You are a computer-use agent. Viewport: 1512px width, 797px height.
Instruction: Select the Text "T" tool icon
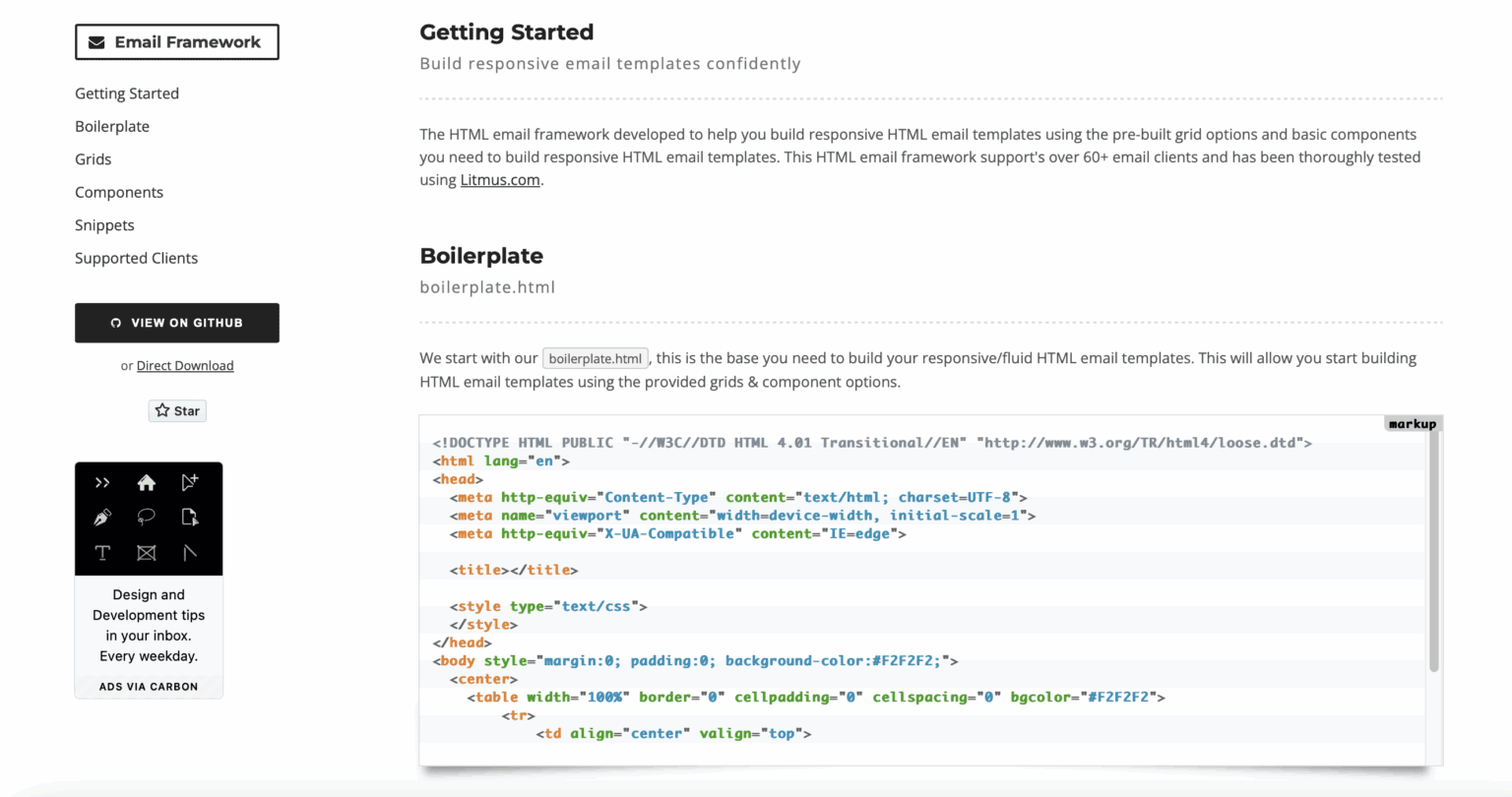102,553
